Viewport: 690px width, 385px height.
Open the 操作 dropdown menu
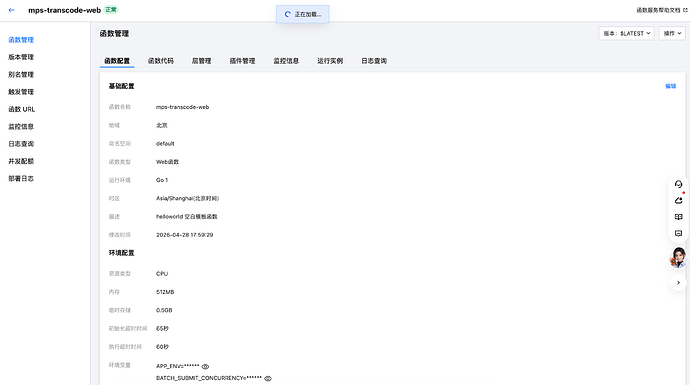click(x=672, y=33)
